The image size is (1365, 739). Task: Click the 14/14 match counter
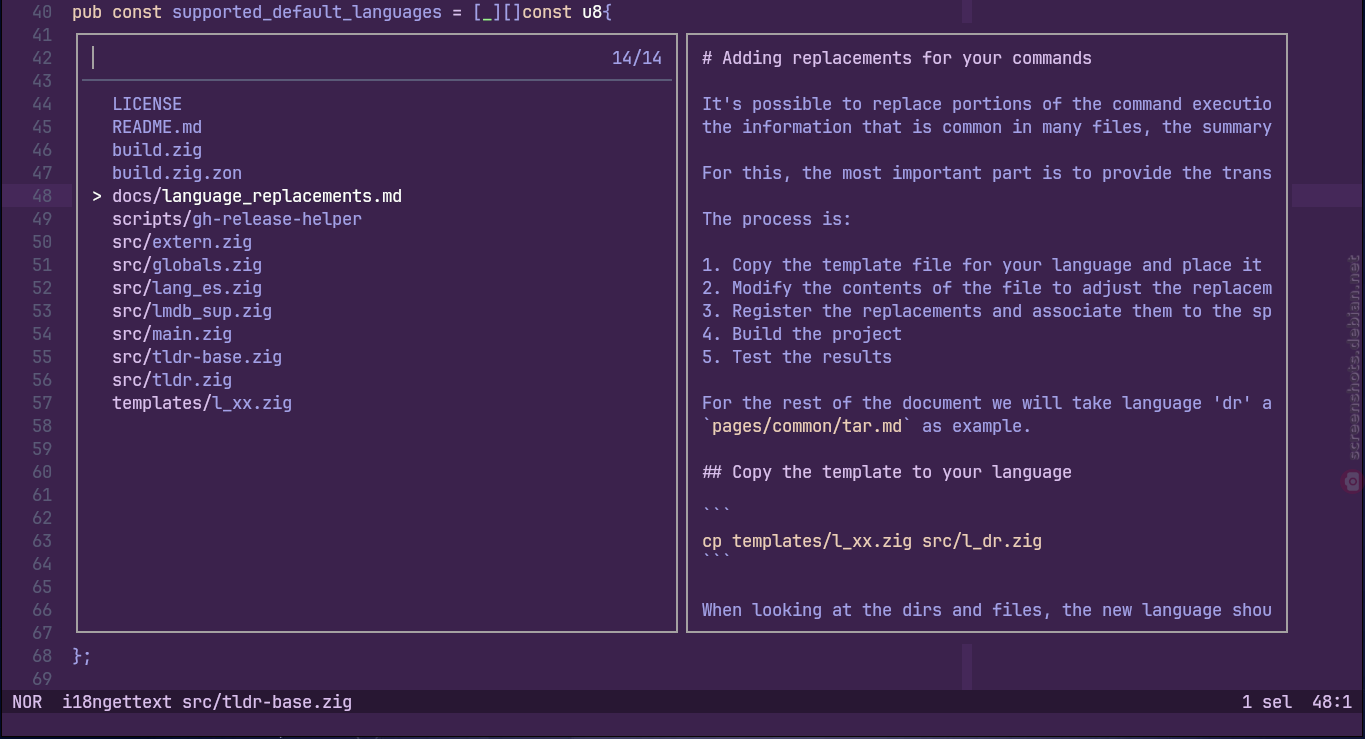(x=637, y=58)
